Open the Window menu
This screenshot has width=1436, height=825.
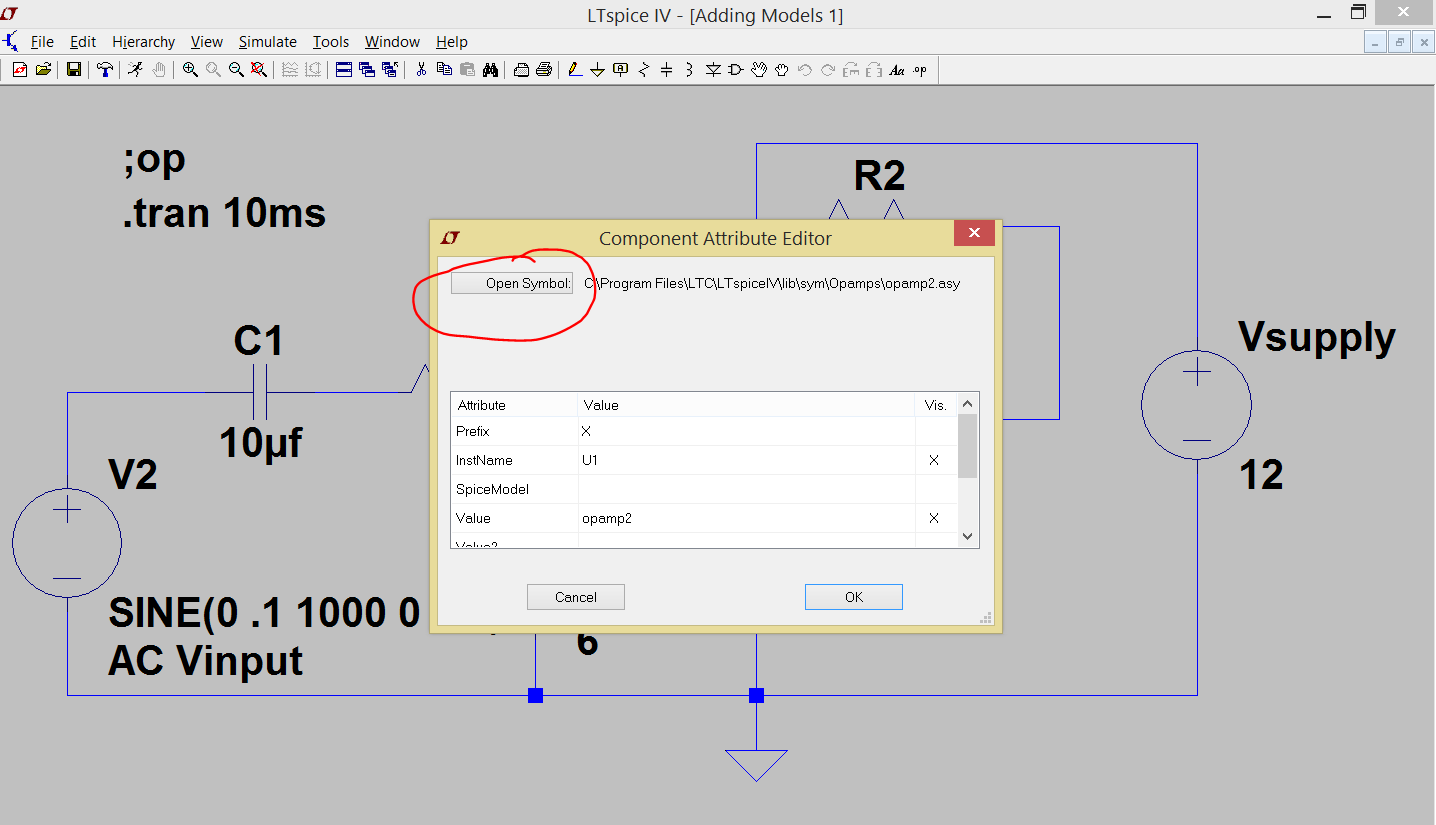pos(392,42)
